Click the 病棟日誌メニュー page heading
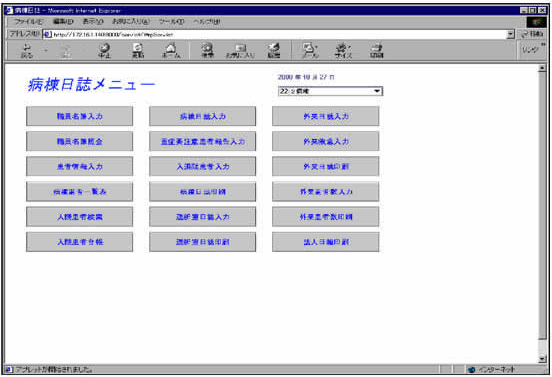 (x=91, y=84)
